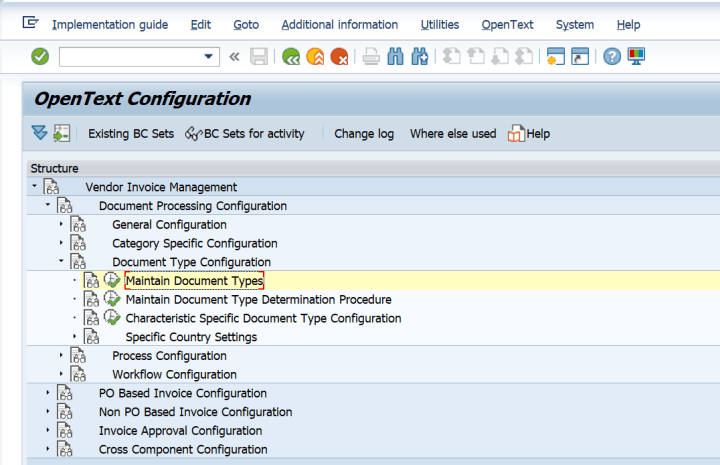
Task: Click the Change log button
Action: (x=364, y=134)
